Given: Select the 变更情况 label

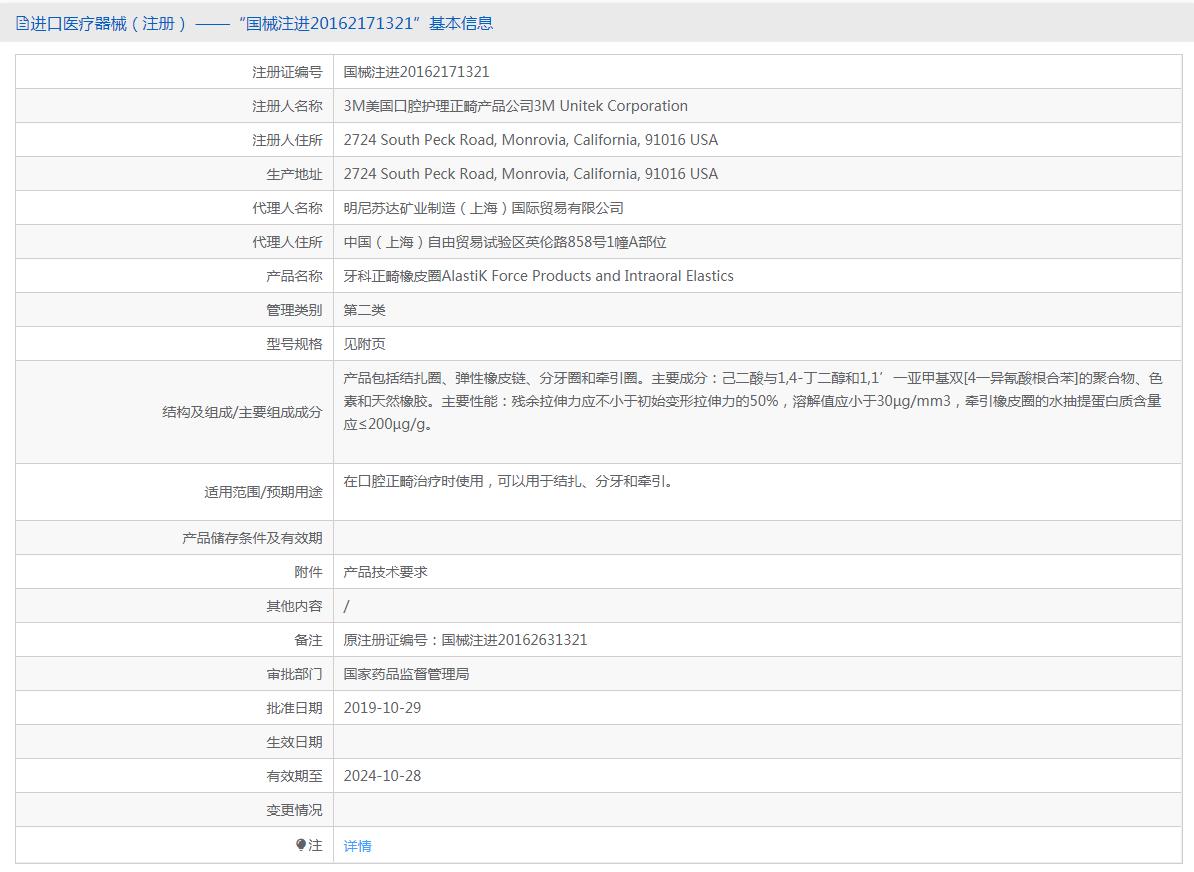Looking at the screenshot, I should [x=294, y=810].
